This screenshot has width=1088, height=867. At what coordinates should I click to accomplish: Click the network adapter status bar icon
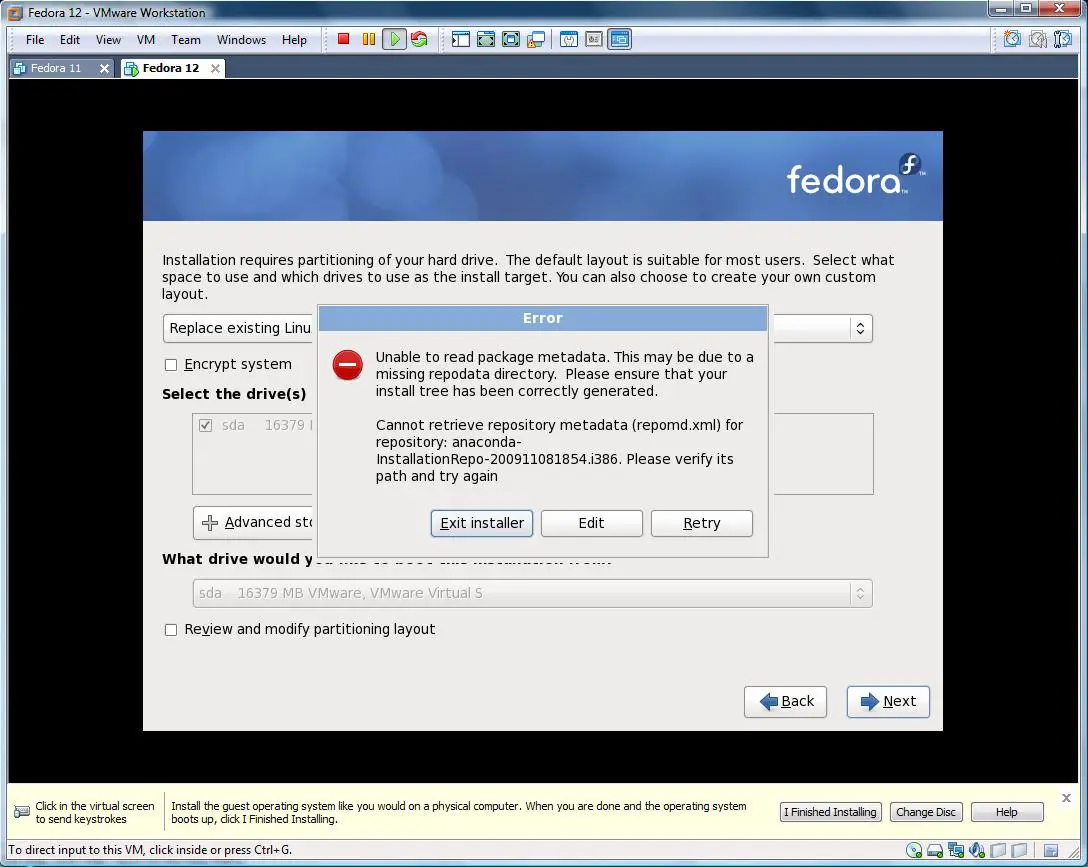tap(956, 850)
